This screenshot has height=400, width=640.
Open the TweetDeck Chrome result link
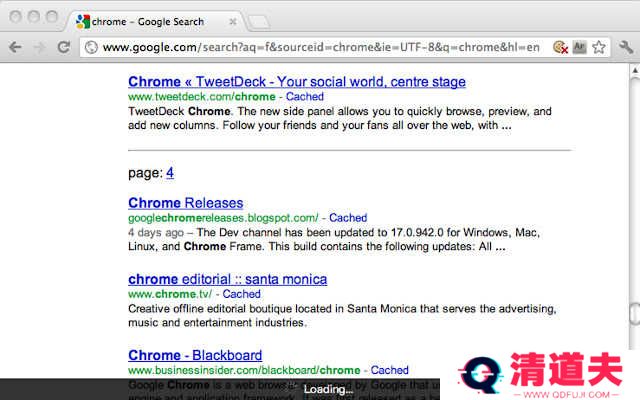point(297,82)
